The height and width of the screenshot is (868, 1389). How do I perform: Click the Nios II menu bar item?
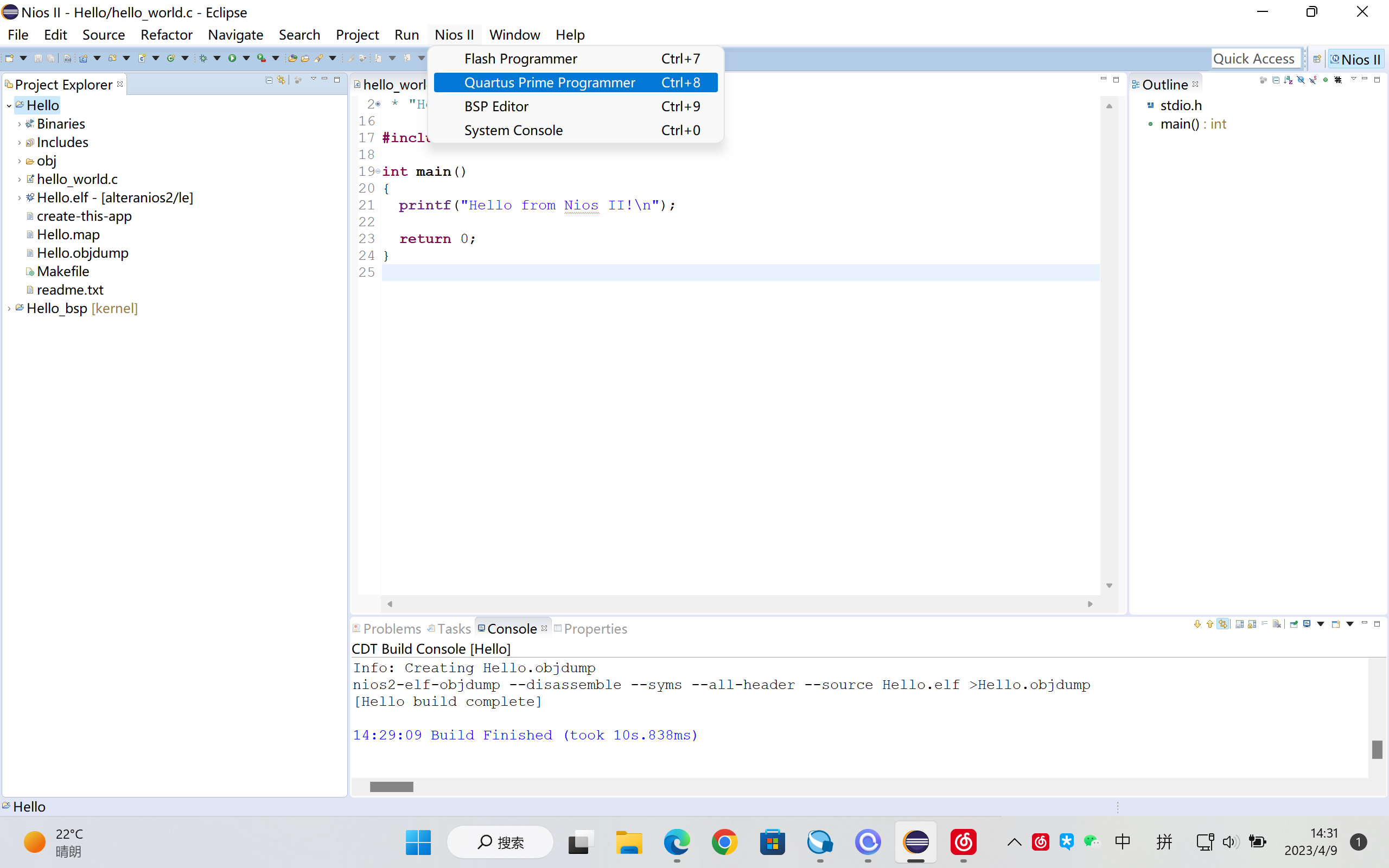455,34
